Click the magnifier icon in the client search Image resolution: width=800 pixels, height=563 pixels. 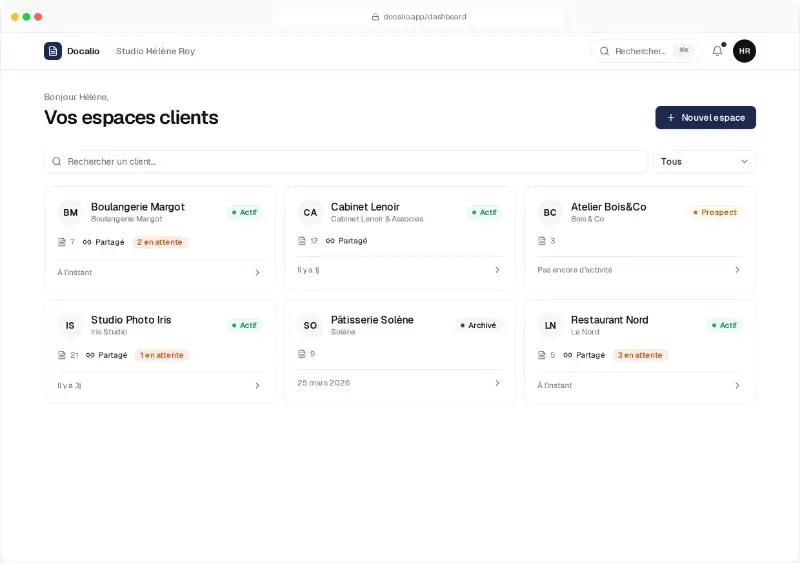pyautogui.click(x=57, y=161)
